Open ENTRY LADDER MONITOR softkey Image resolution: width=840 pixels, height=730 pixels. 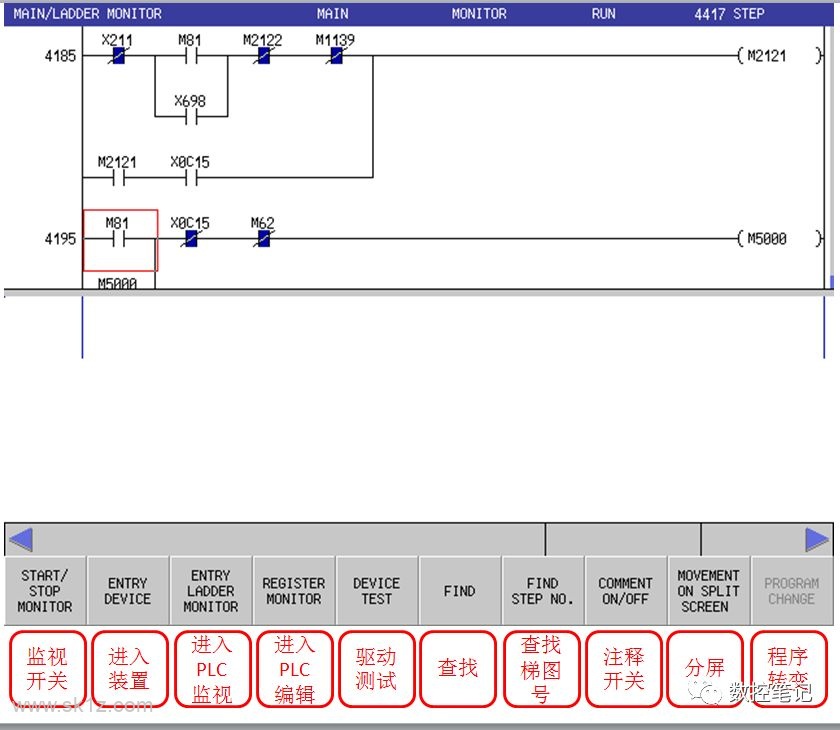click(x=211, y=590)
